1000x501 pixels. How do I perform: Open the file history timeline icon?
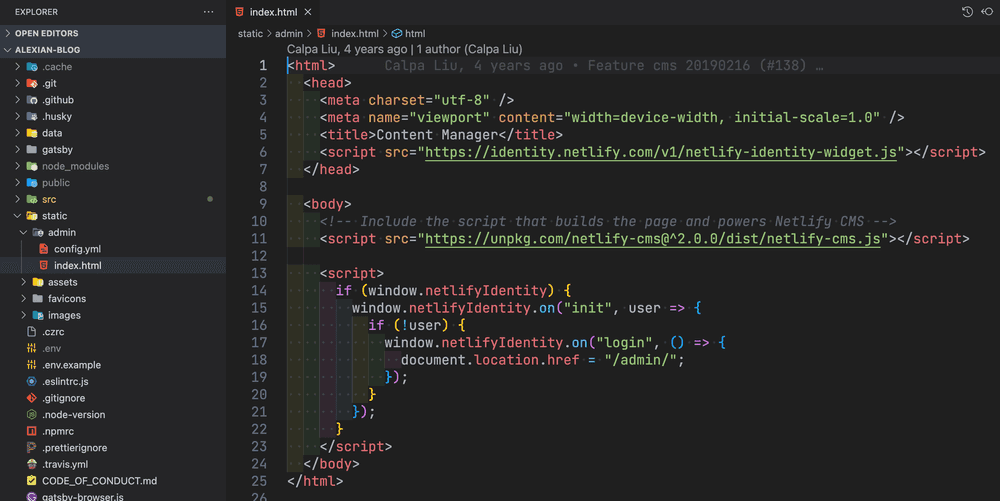click(x=967, y=12)
